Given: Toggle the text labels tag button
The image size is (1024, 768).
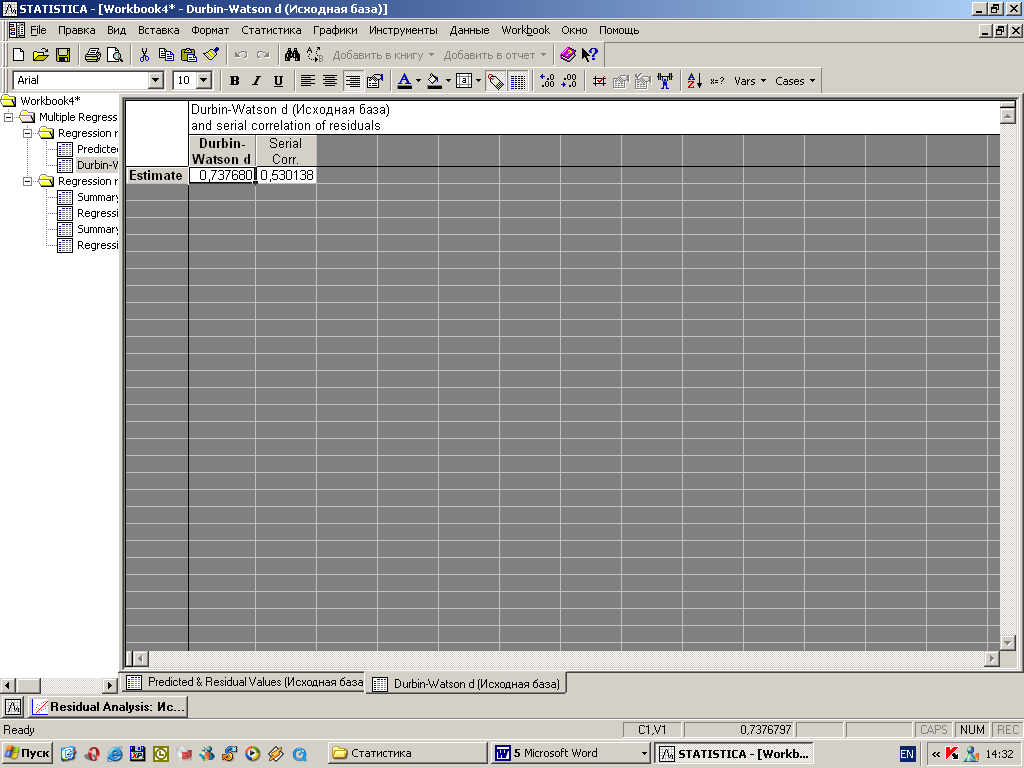Looking at the screenshot, I should [496, 81].
